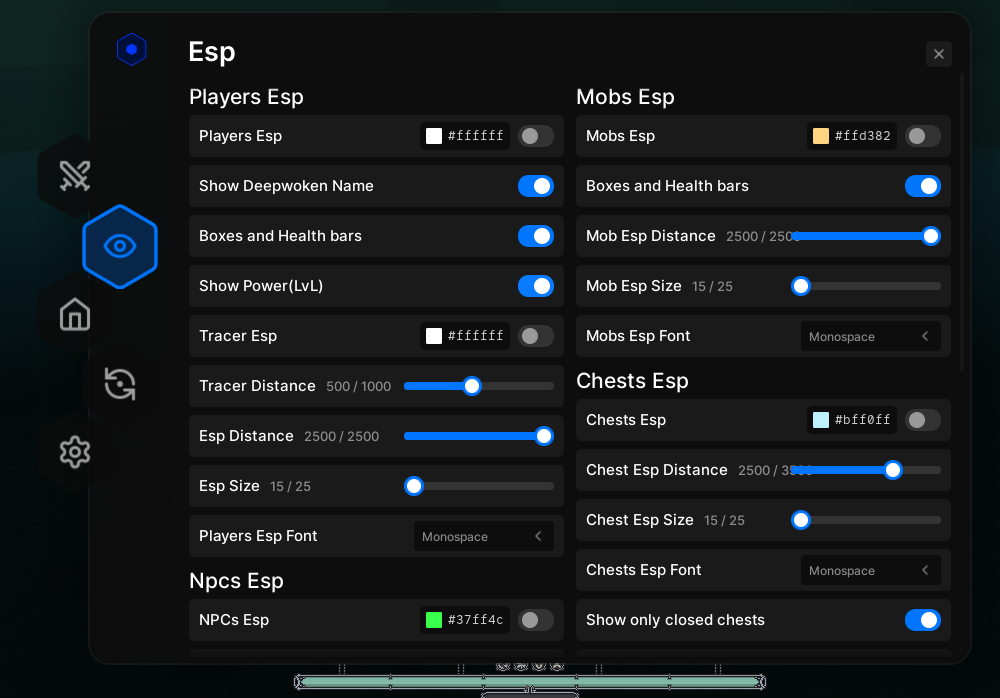Disable Show Deepwoken Name toggle
The width and height of the screenshot is (1000, 698).
pyautogui.click(x=535, y=186)
